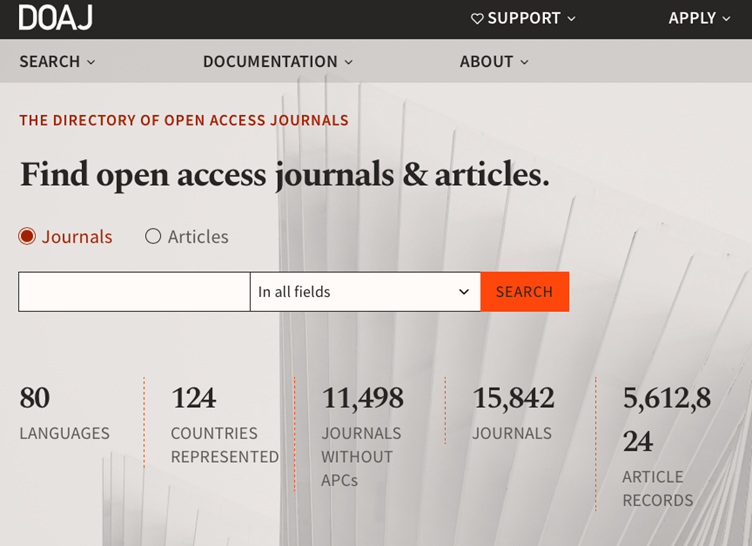Select the Journals radio button

pyautogui.click(x=27, y=237)
